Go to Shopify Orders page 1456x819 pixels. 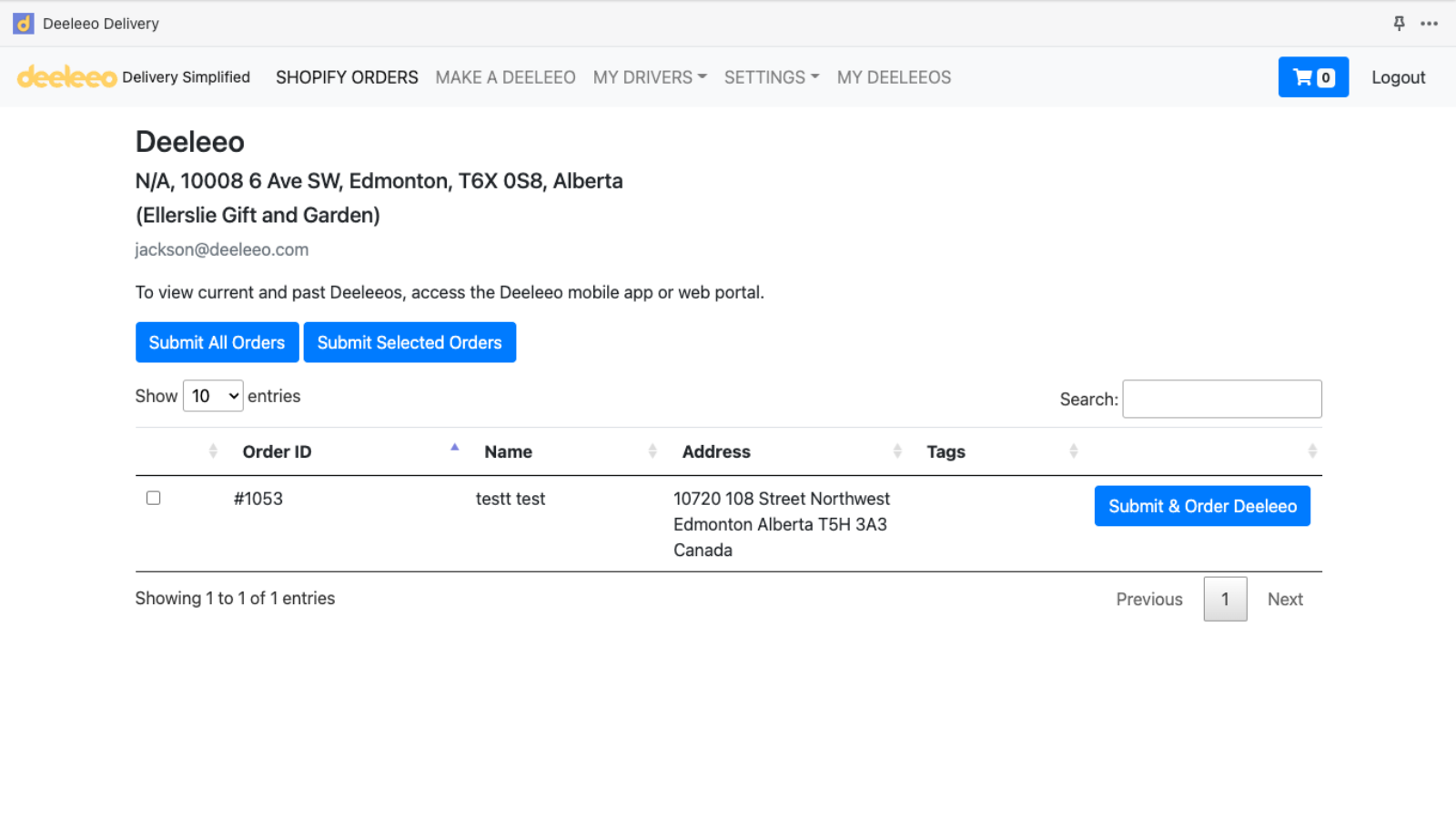pyautogui.click(x=347, y=77)
